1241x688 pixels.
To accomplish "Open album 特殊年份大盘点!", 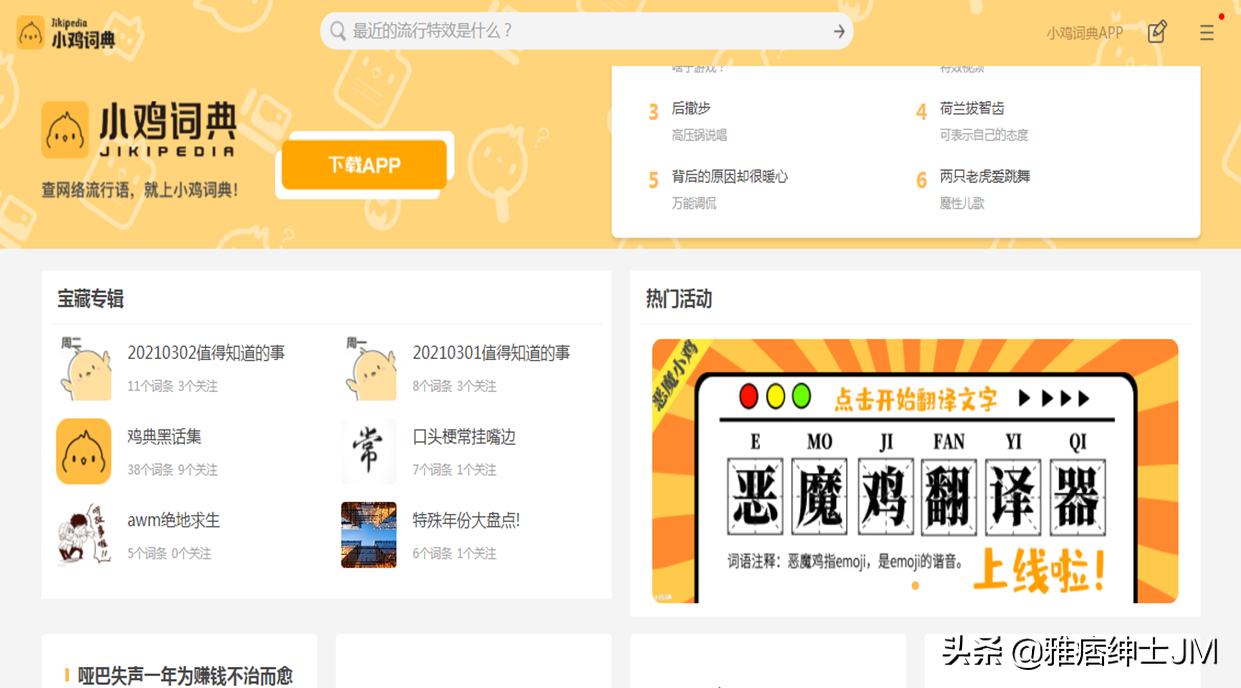I will pos(466,520).
